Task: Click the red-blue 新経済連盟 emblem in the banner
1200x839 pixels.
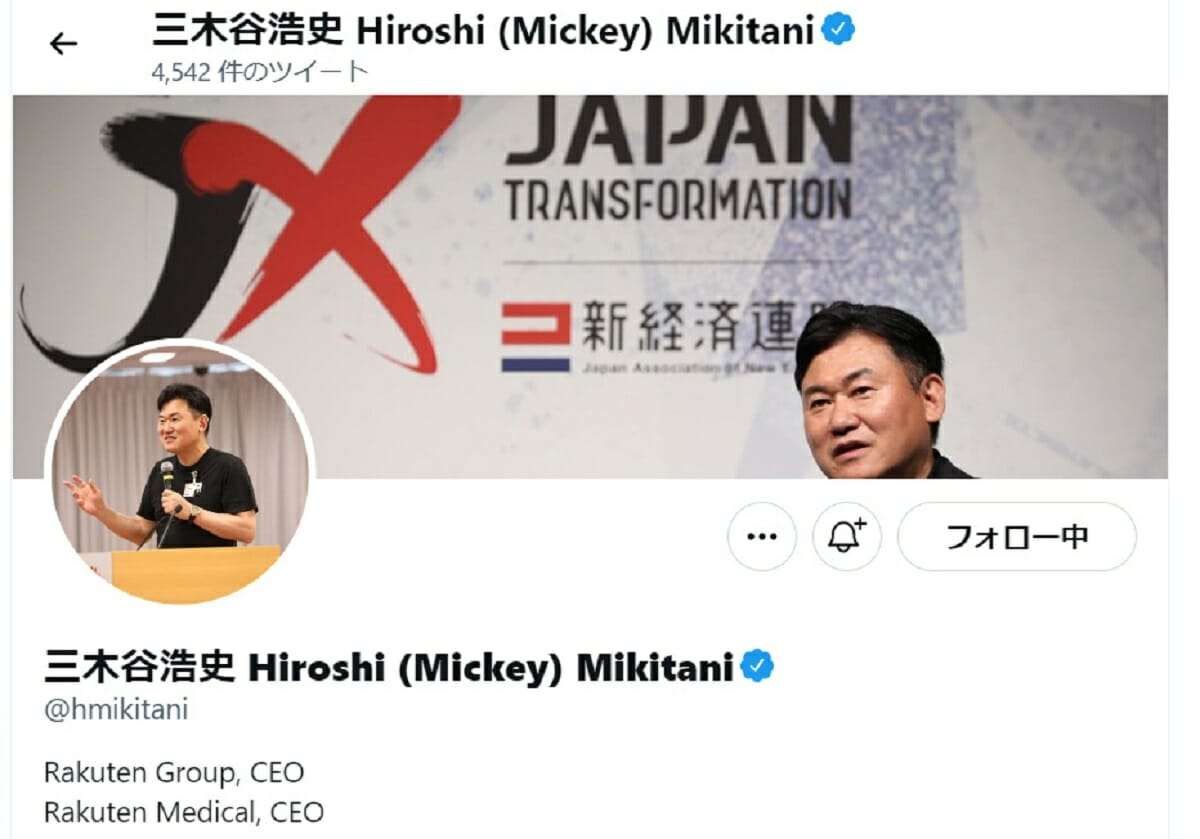Action: click(535, 337)
